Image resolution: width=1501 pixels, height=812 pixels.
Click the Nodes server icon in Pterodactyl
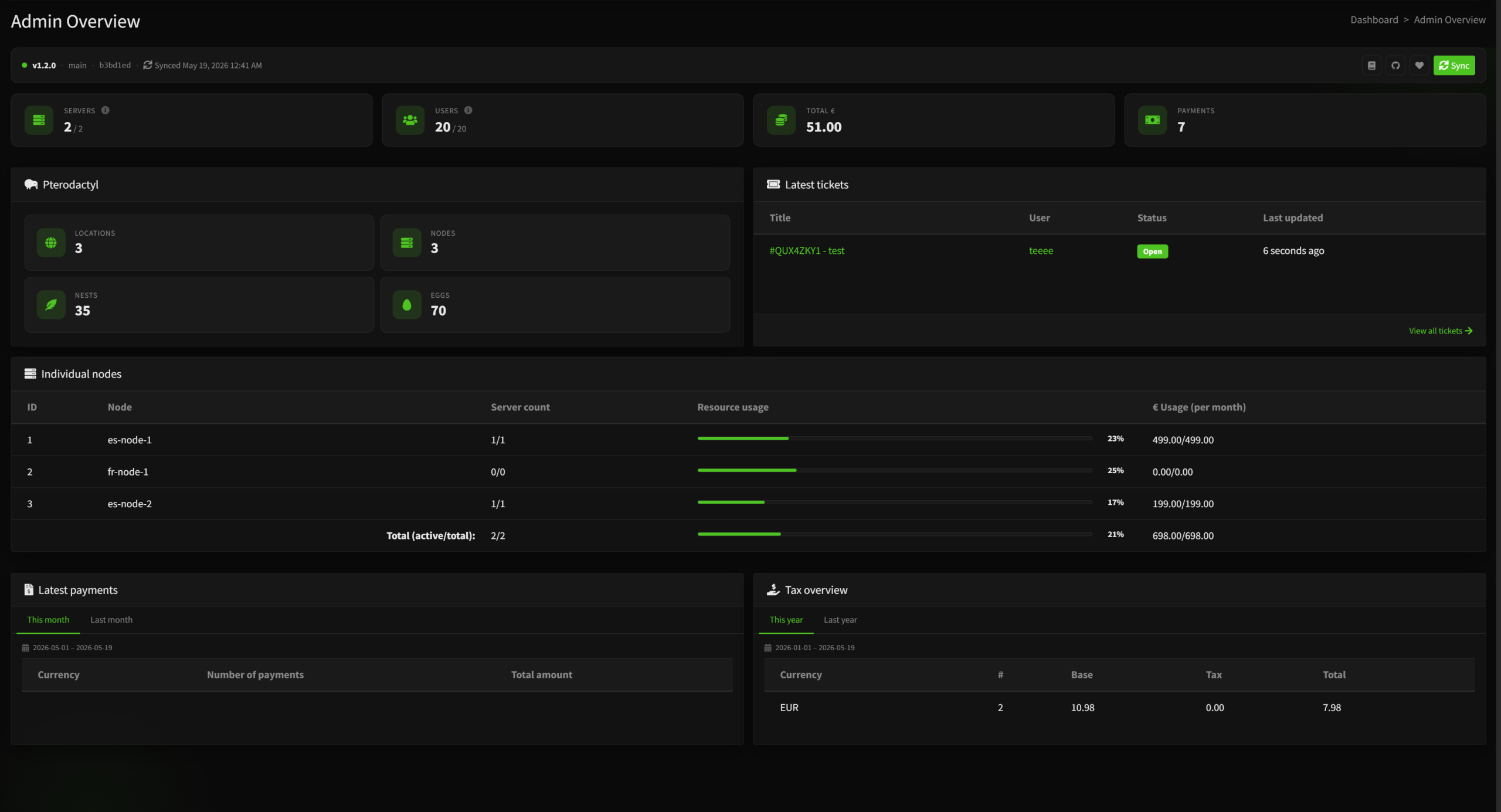(x=407, y=243)
